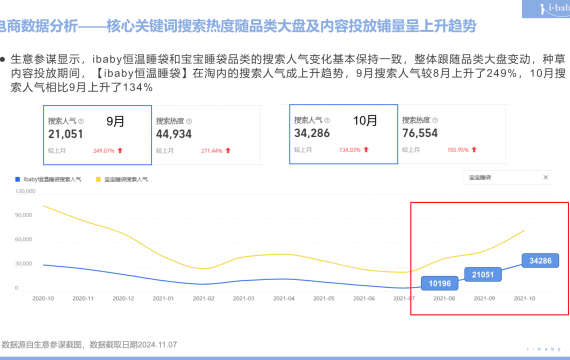The image size is (570, 360).
Task: Click the red up arrow after 134.03%
Action: (366, 149)
